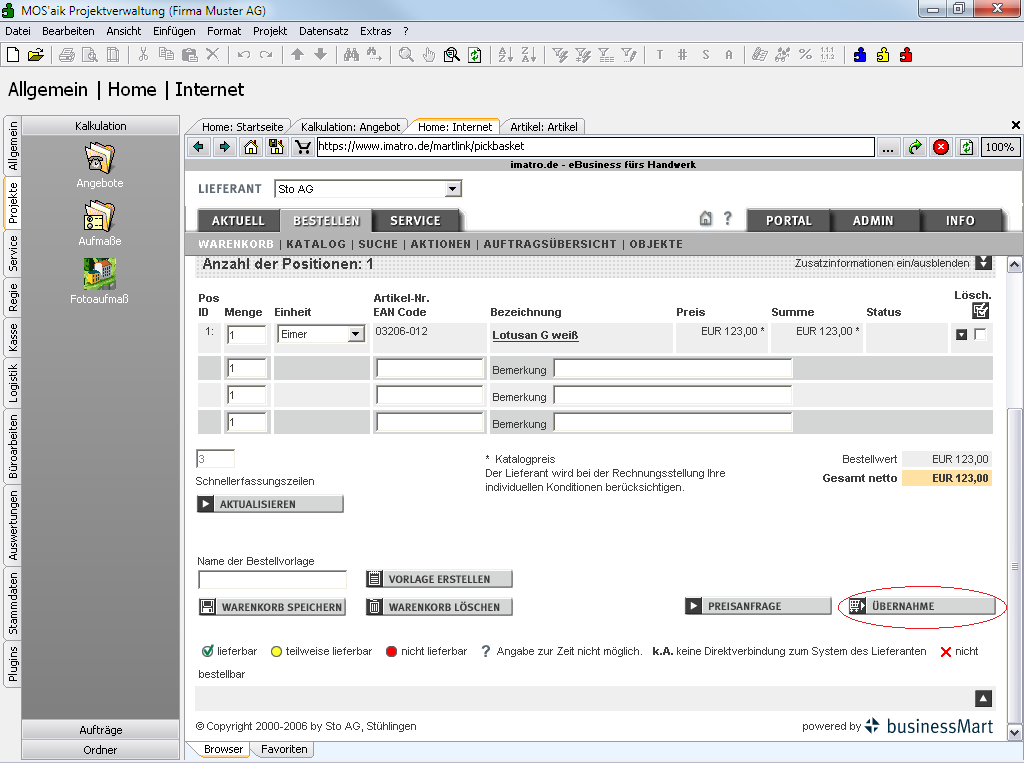Select the Favoriten bottom tab

[284, 749]
